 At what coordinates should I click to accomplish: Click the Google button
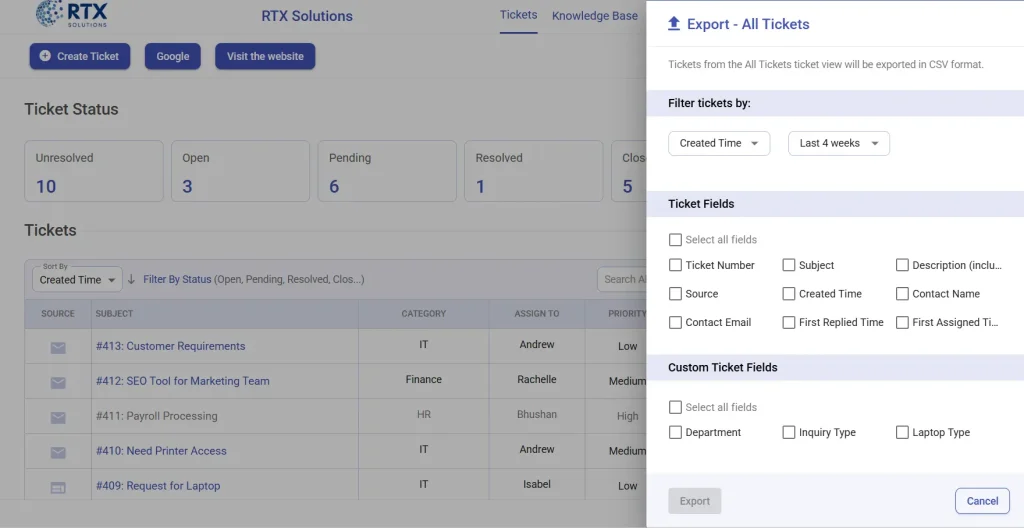pos(172,56)
